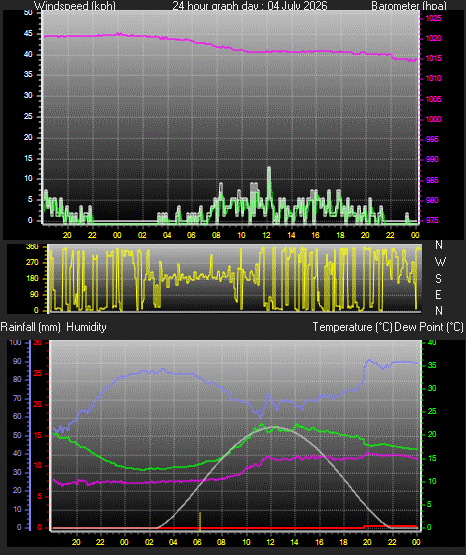Click the 15 label on windspeed axis
The height and width of the screenshot is (555, 466).
click(28, 158)
